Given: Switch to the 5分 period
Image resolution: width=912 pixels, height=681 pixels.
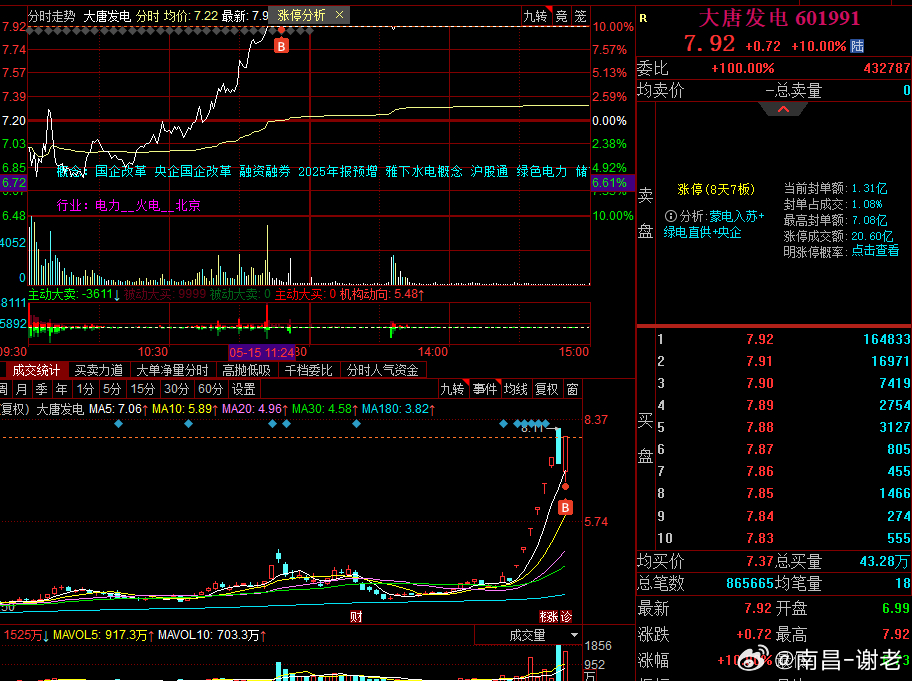Looking at the screenshot, I should (x=112, y=389).
